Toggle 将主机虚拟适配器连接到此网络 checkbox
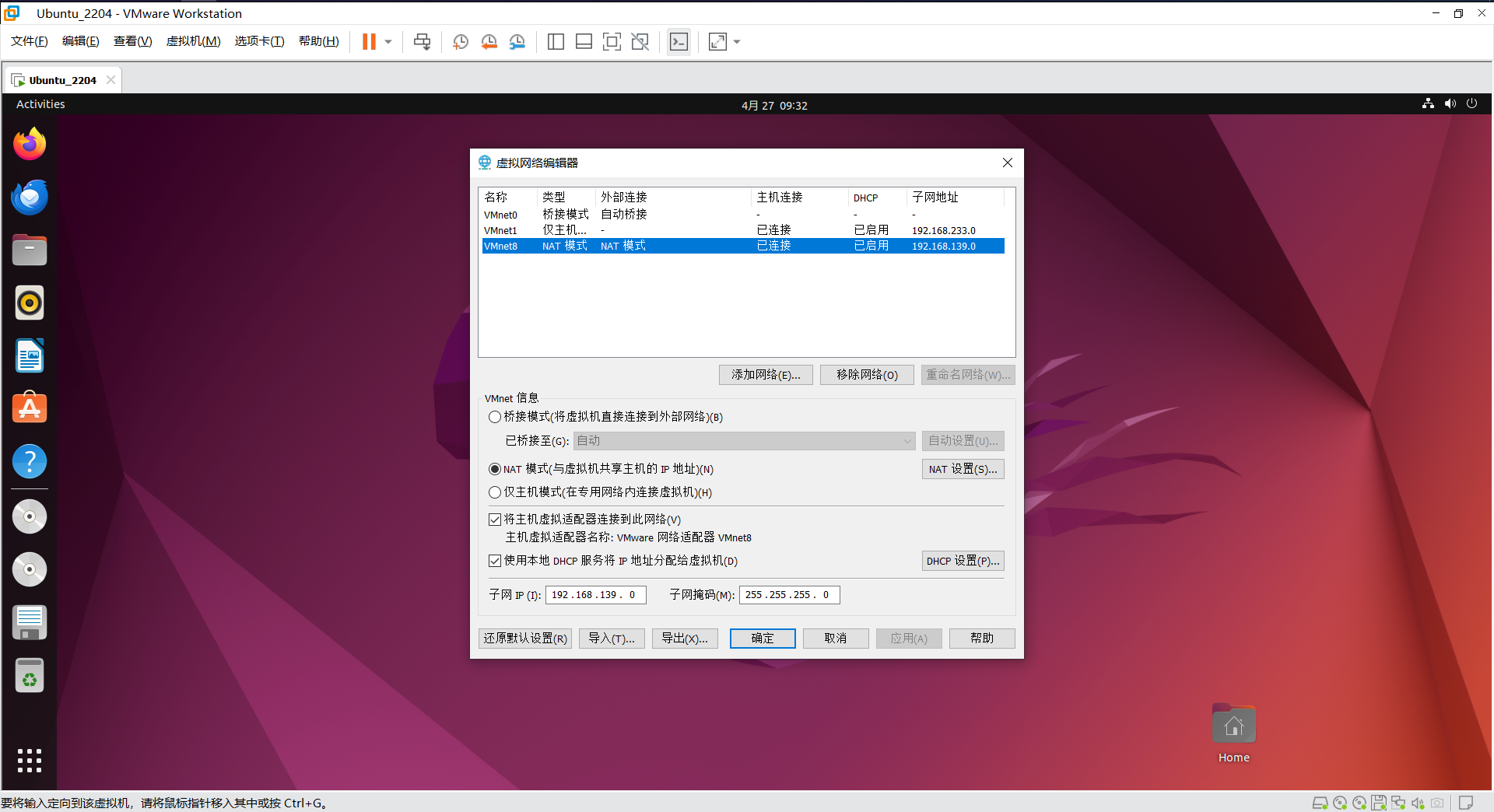This screenshot has height=812, width=1494. [495, 520]
